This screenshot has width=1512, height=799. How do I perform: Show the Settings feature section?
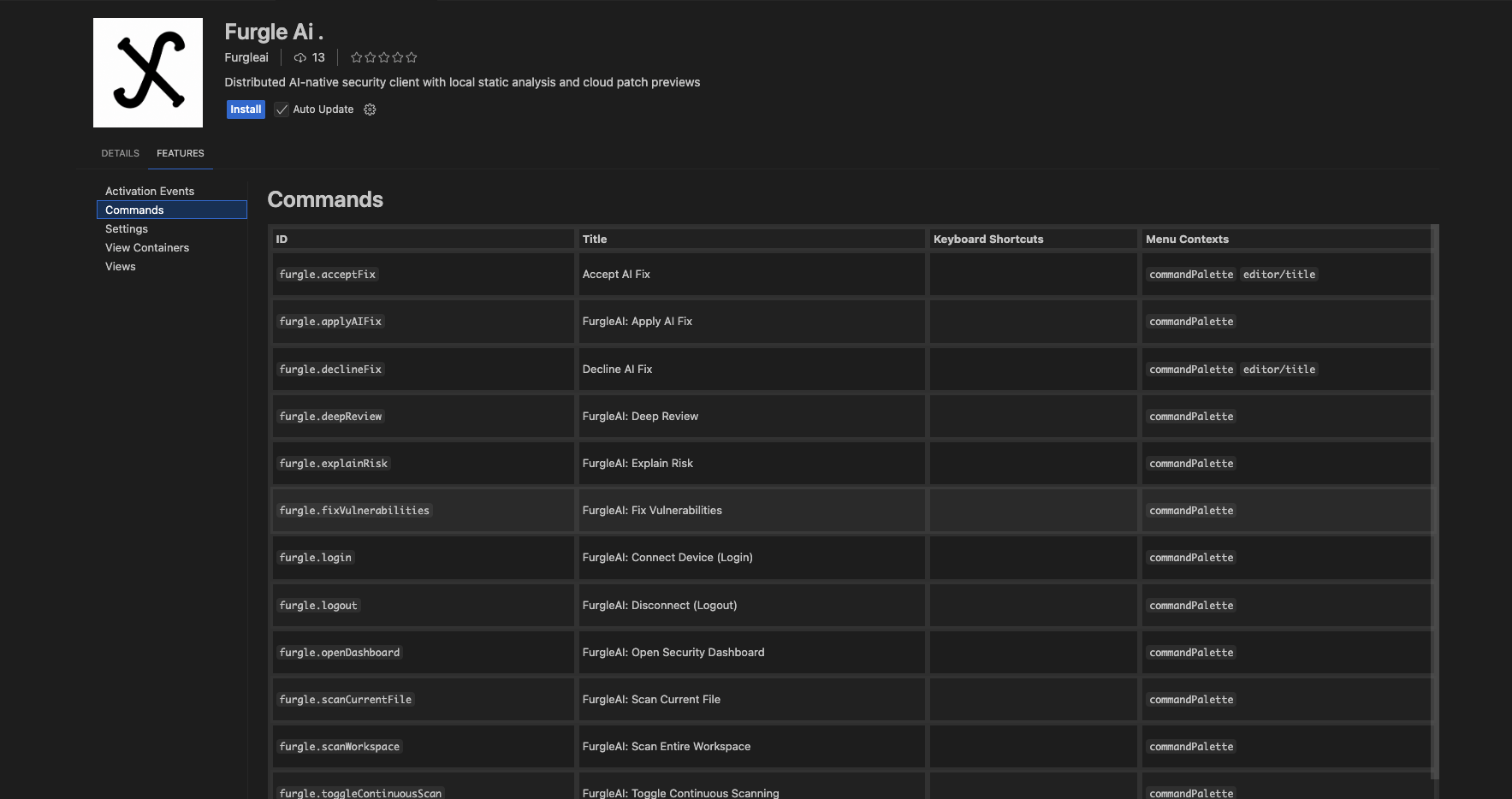pos(127,228)
